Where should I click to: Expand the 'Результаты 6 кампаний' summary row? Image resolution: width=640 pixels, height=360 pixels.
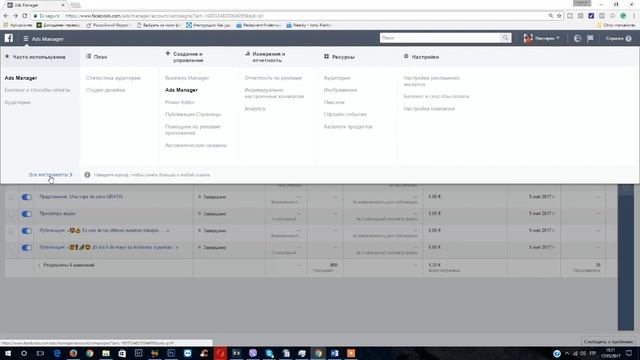(39, 265)
